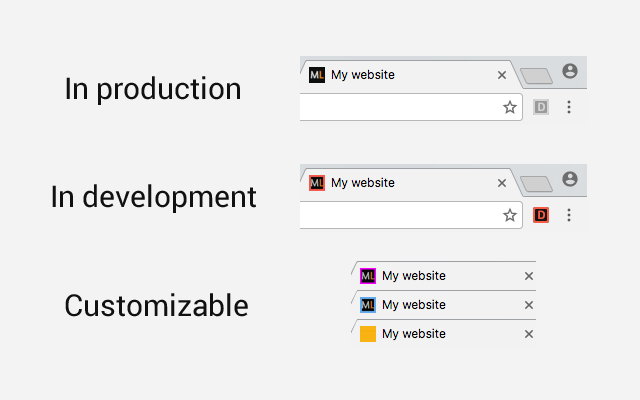Image resolution: width=640 pixels, height=400 pixels.
Task: Click the blue-bordered ML favicon
Action: tap(367, 305)
